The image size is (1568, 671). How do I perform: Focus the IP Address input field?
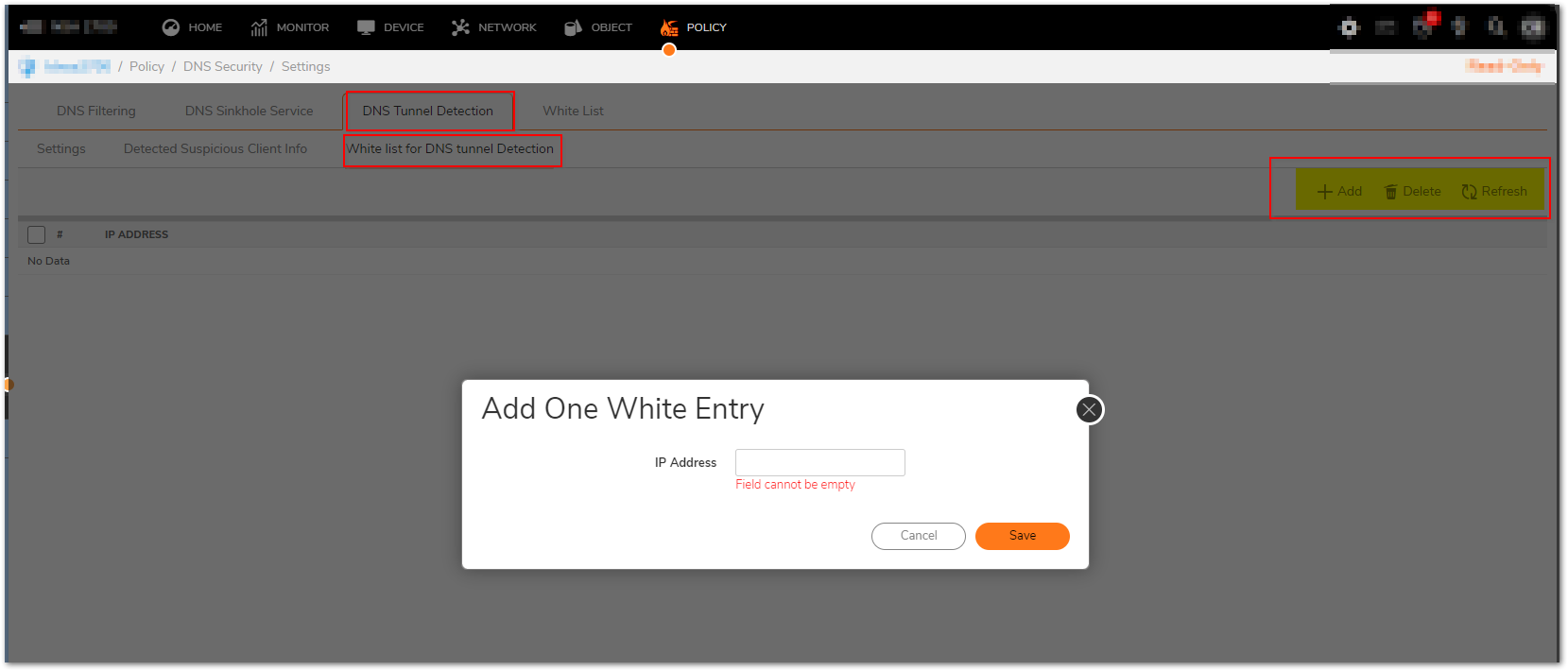coord(819,462)
